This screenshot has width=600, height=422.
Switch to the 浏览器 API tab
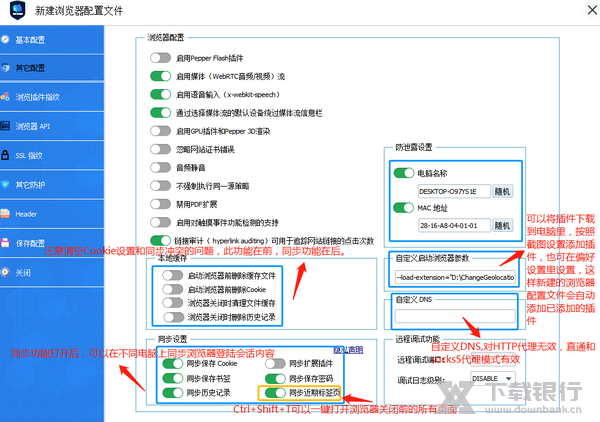pyautogui.click(x=33, y=126)
